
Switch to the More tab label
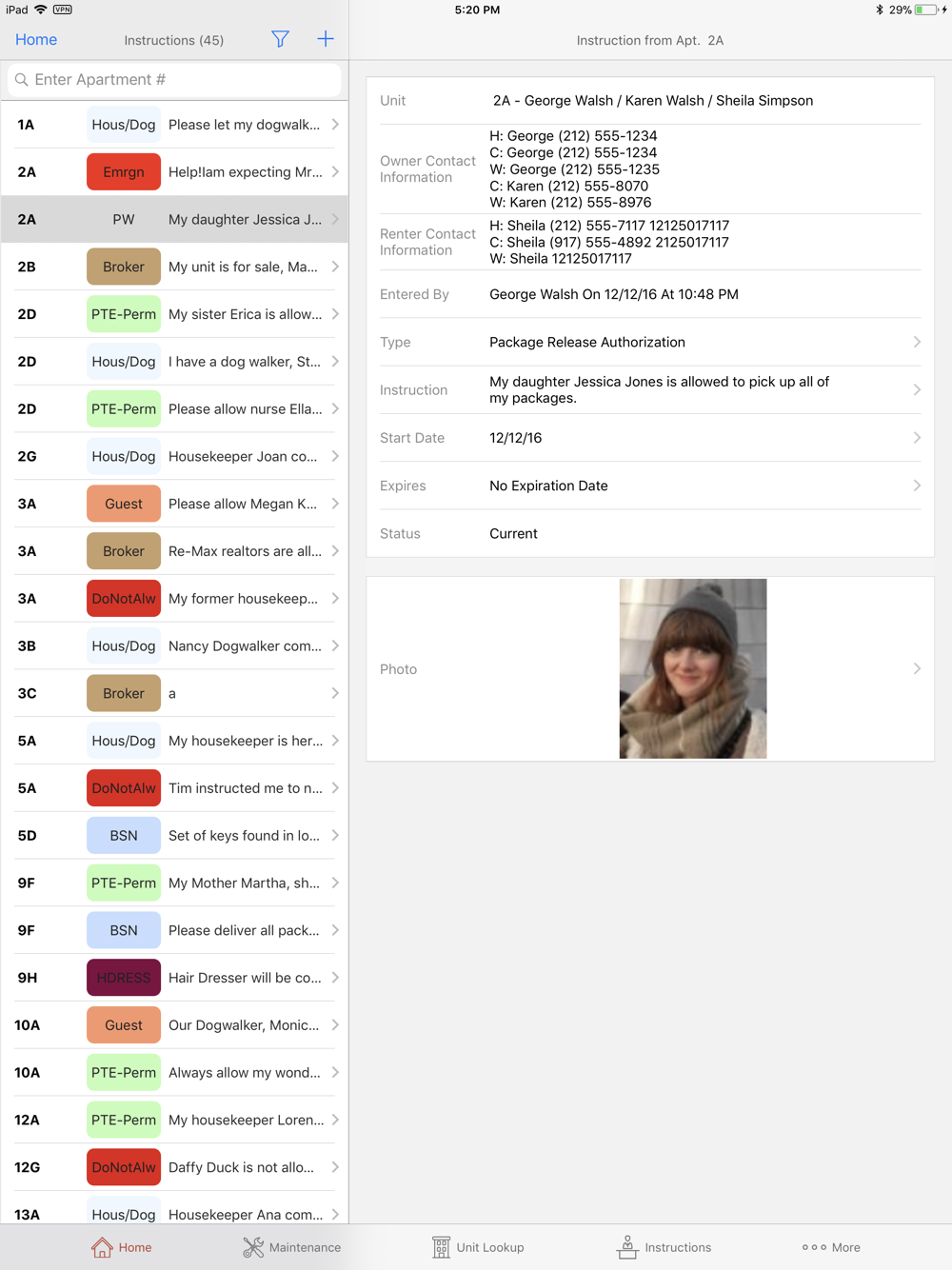click(846, 1247)
